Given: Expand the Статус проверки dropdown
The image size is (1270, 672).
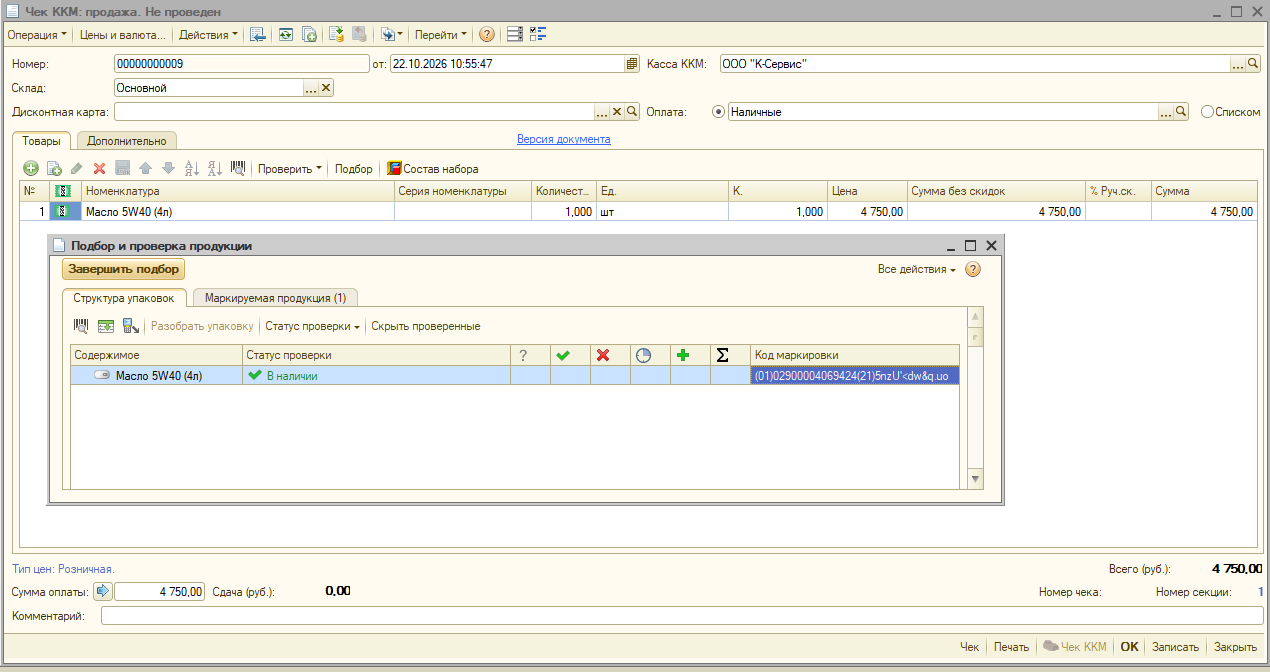Looking at the screenshot, I should coord(313,326).
